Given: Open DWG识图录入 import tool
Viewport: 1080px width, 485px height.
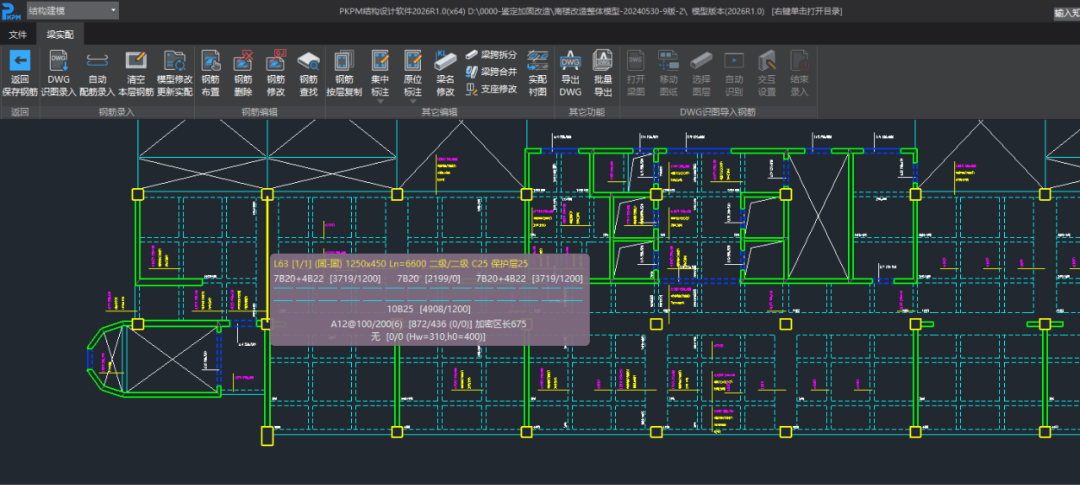Looking at the screenshot, I should tap(59, 61).
